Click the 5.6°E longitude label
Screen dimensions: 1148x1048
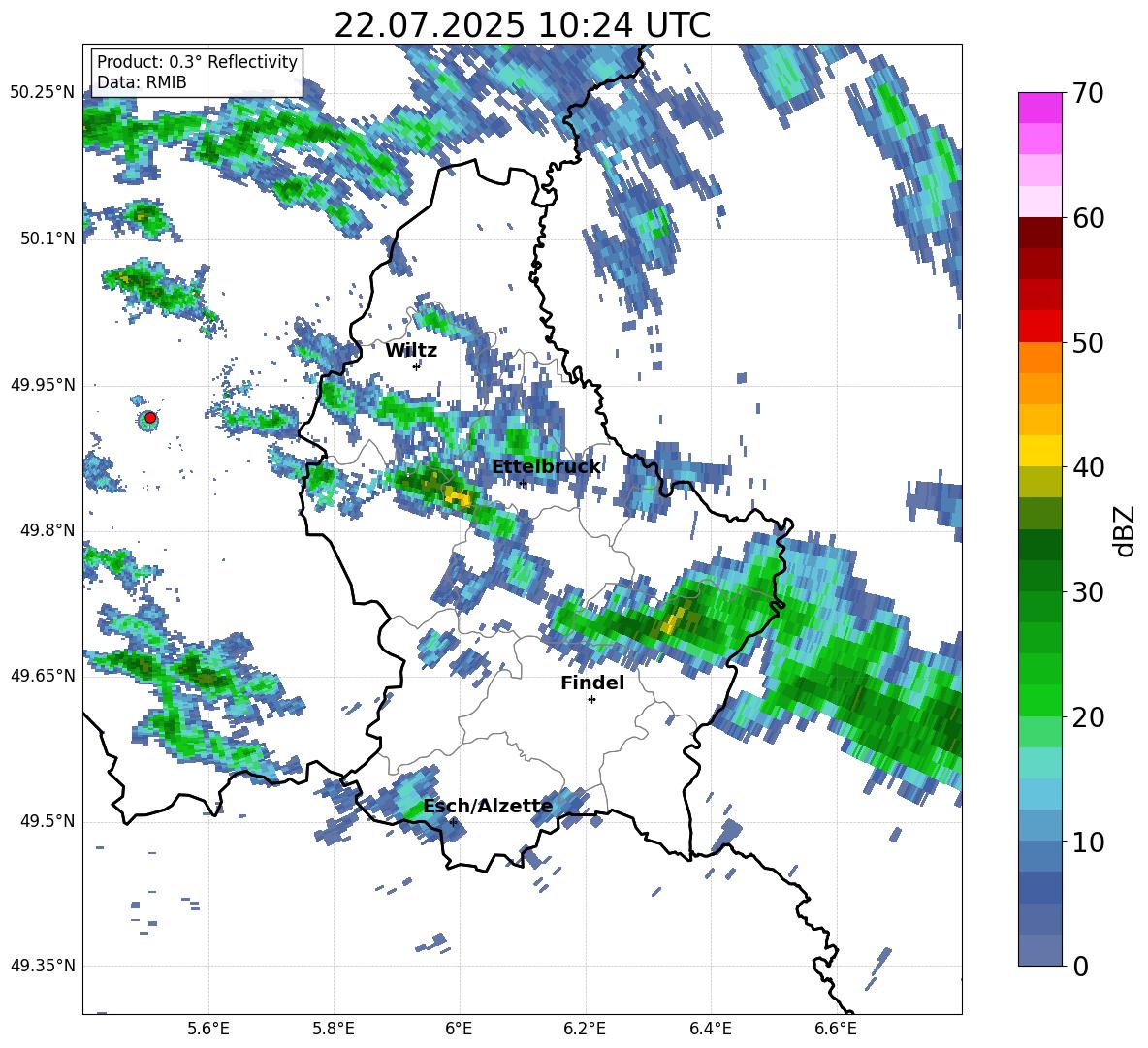tap(208, 1029)
